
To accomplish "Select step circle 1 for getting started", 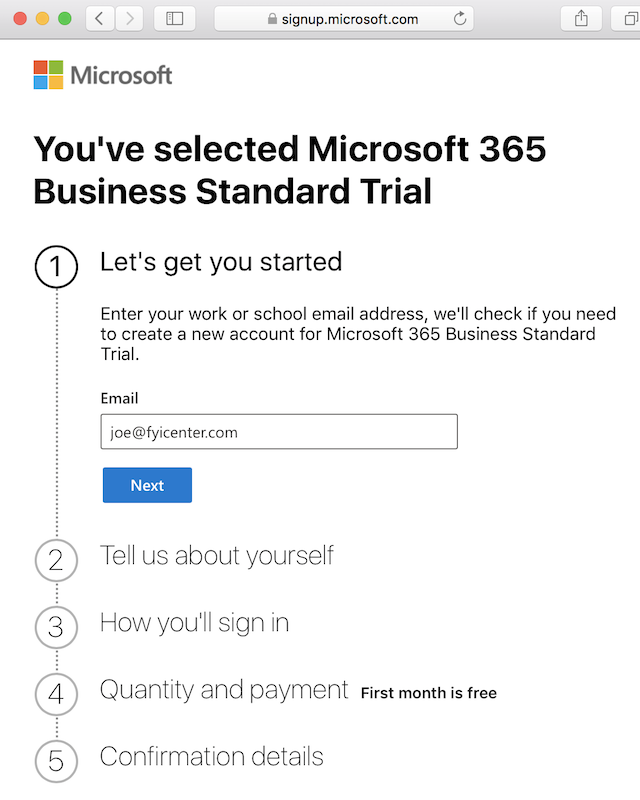I will pos(56,267).
